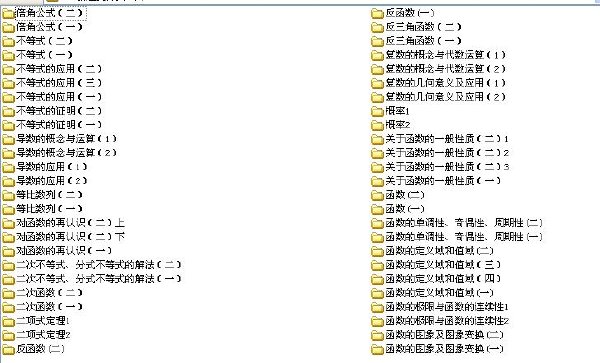This screenshot has width=600, height=363.
Task: Select the 导数的概念与运算（1） folder name
Action: (x=66, y=139)
